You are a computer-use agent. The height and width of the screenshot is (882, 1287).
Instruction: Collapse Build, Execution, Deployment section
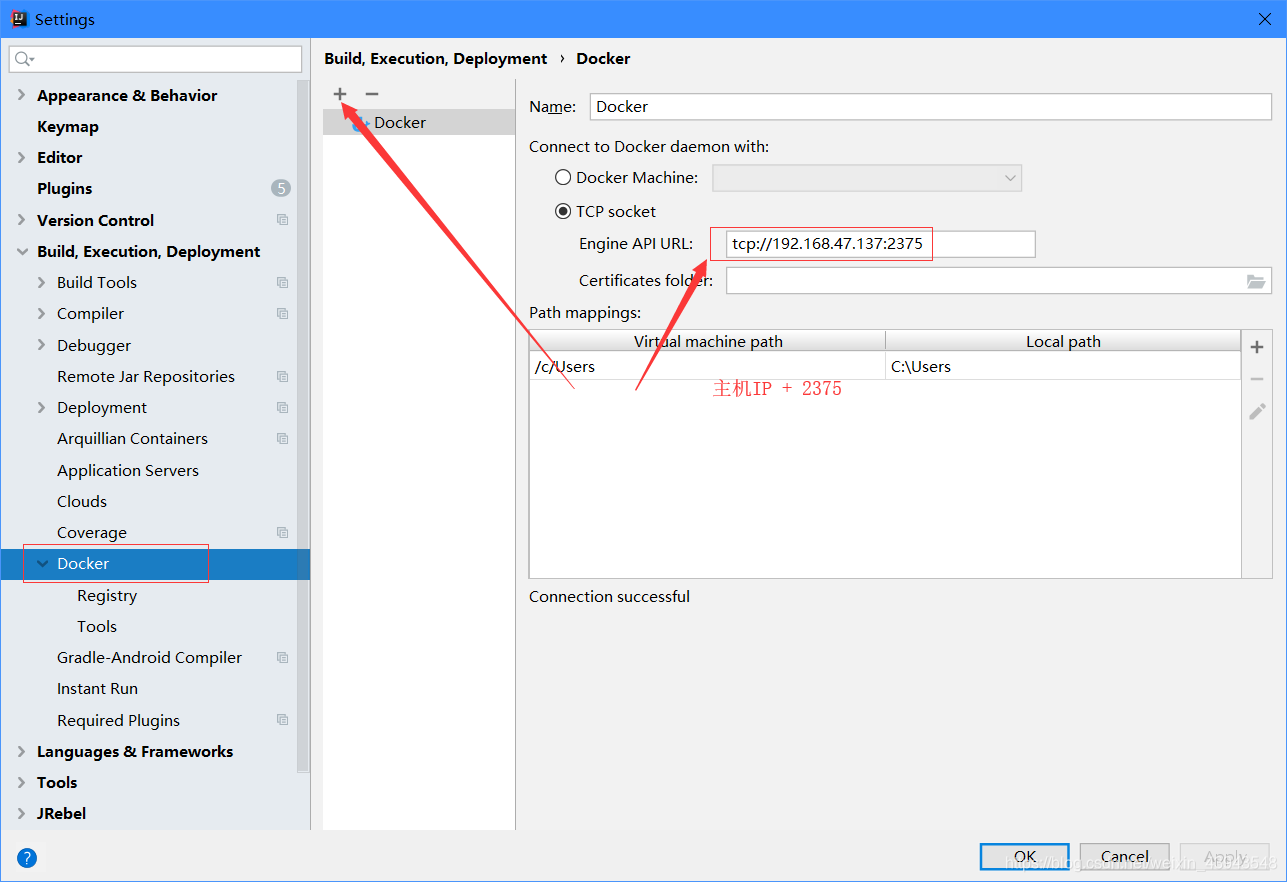(x=22, y=251)
